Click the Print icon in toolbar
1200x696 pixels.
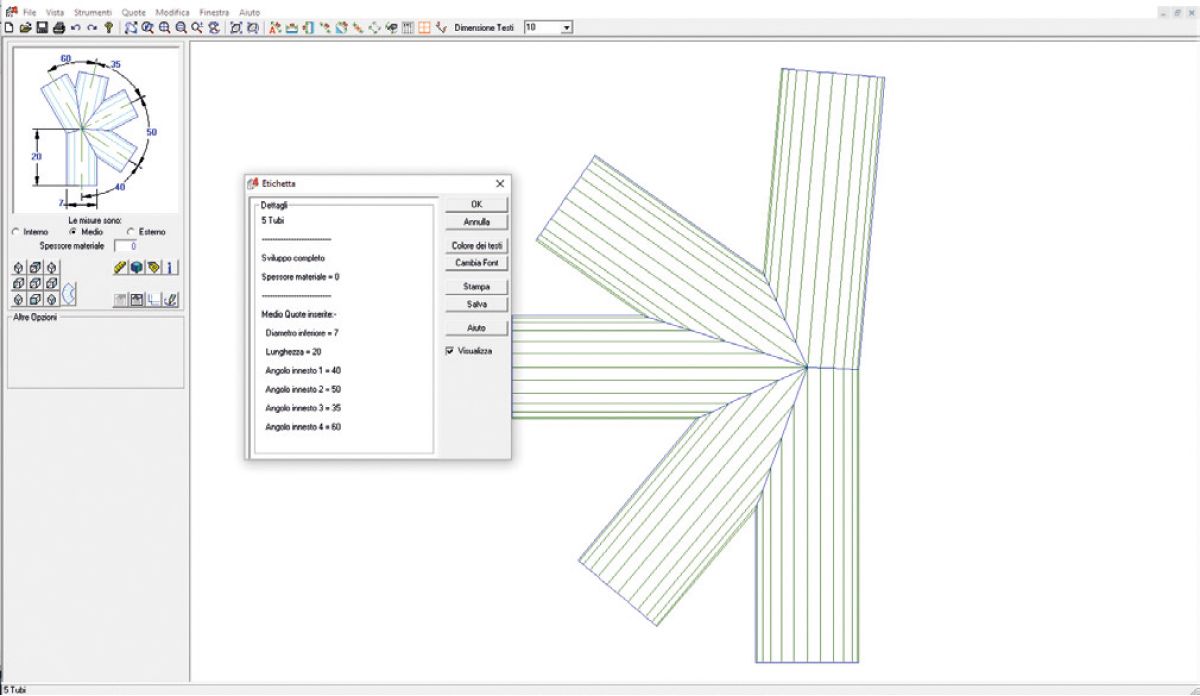tap(59, 28)
